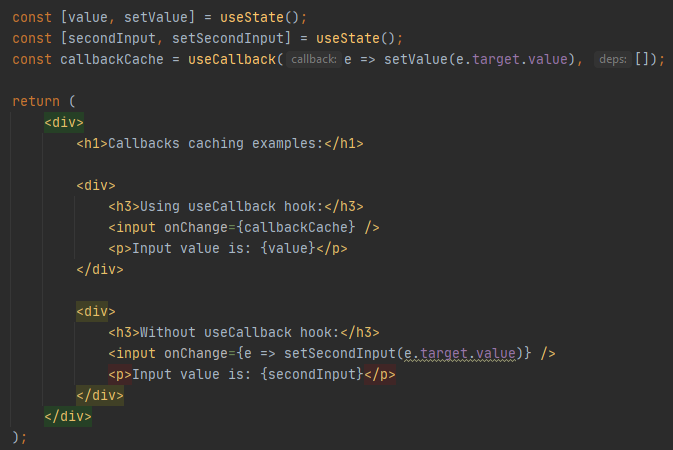Click the "Using useCallback hook:" h3 text
673x450 pixels.
[x=240, y=207]
